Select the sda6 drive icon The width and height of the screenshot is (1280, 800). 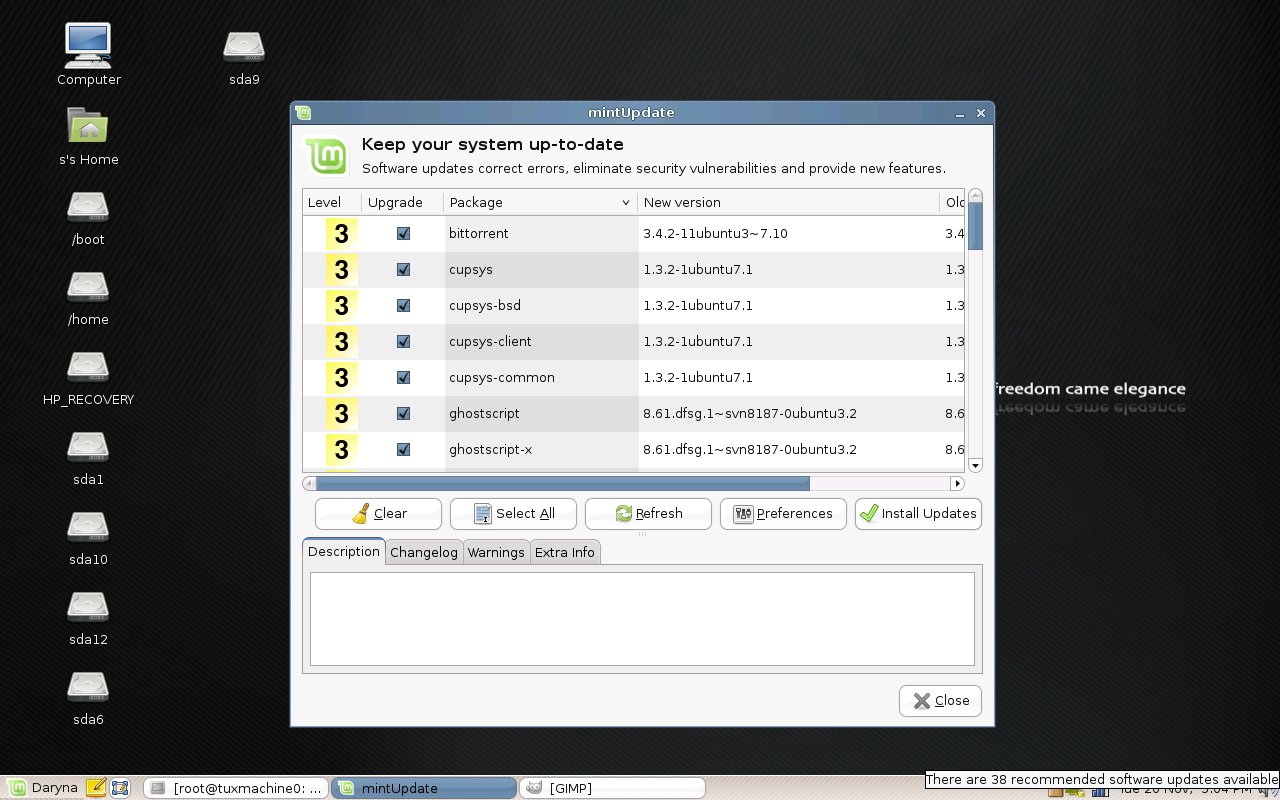88,686
